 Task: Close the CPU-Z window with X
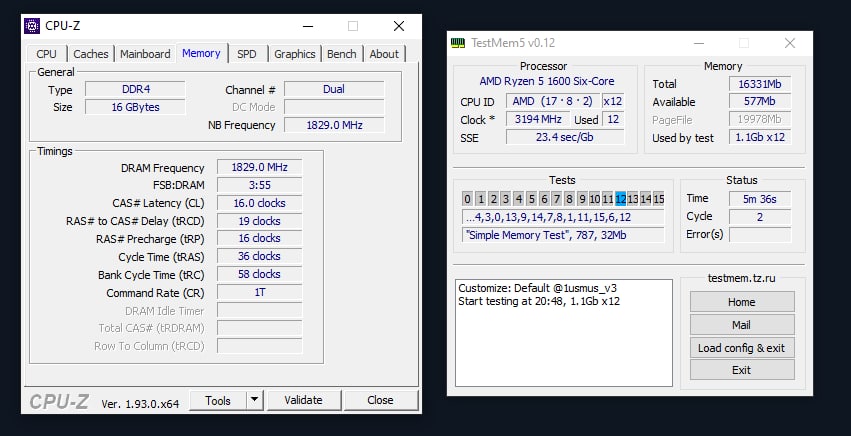399,26
